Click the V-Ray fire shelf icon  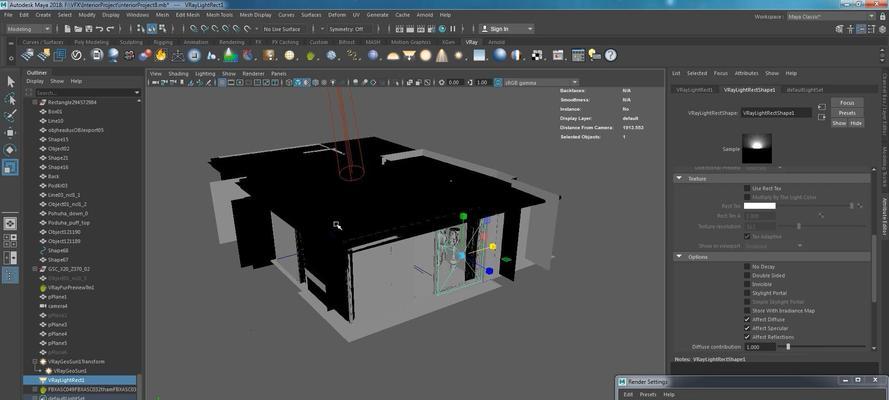pos(161,55)
